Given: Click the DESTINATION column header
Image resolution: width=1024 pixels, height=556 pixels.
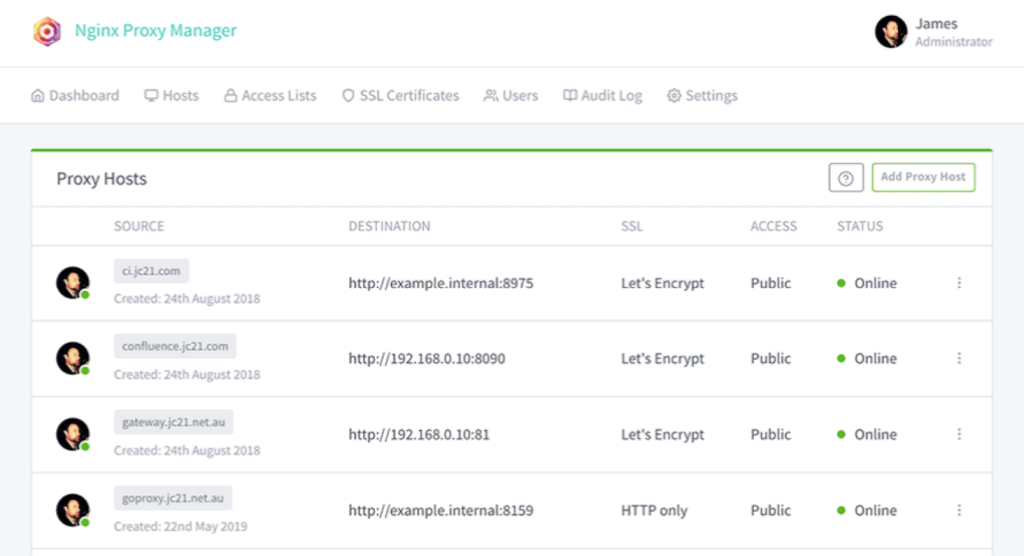Looking at the screenshot, I should click(x=389, y=226).
